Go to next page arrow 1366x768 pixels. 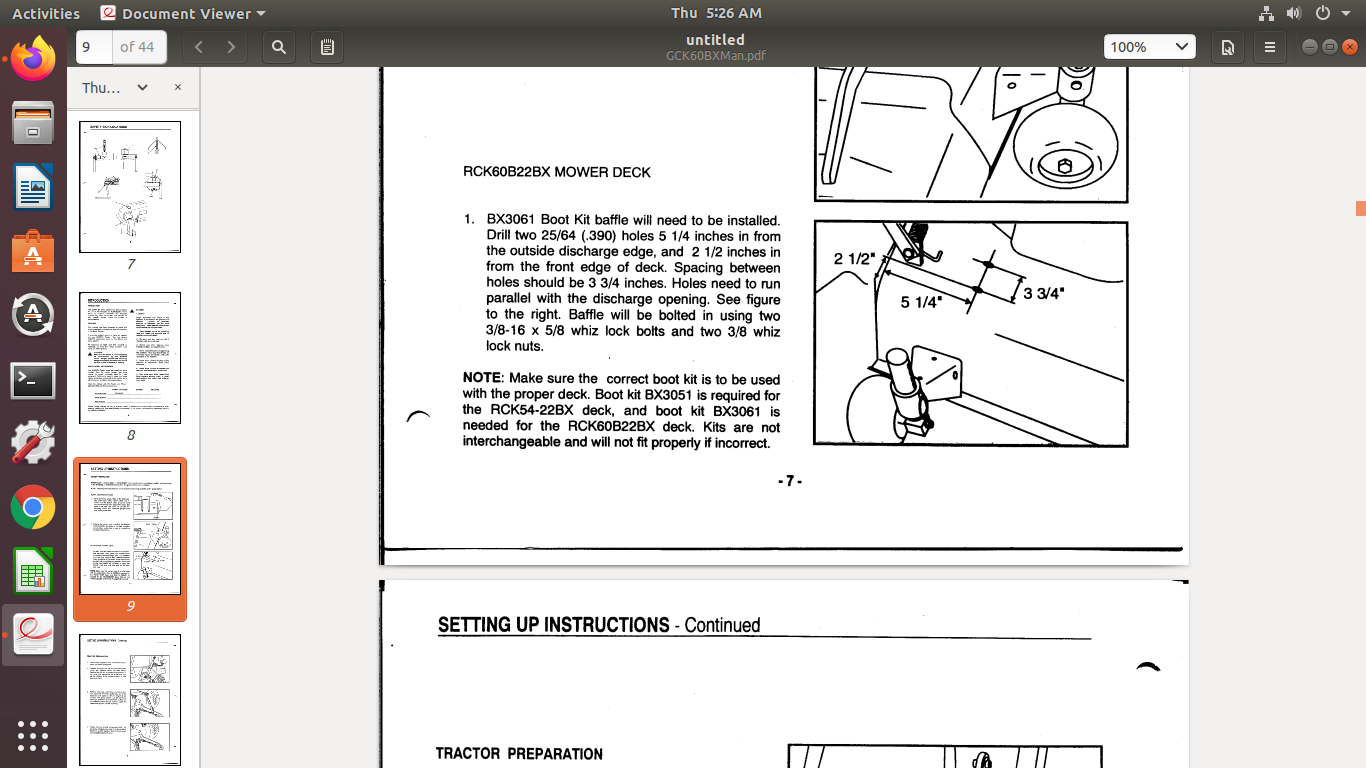click(231, 47)
